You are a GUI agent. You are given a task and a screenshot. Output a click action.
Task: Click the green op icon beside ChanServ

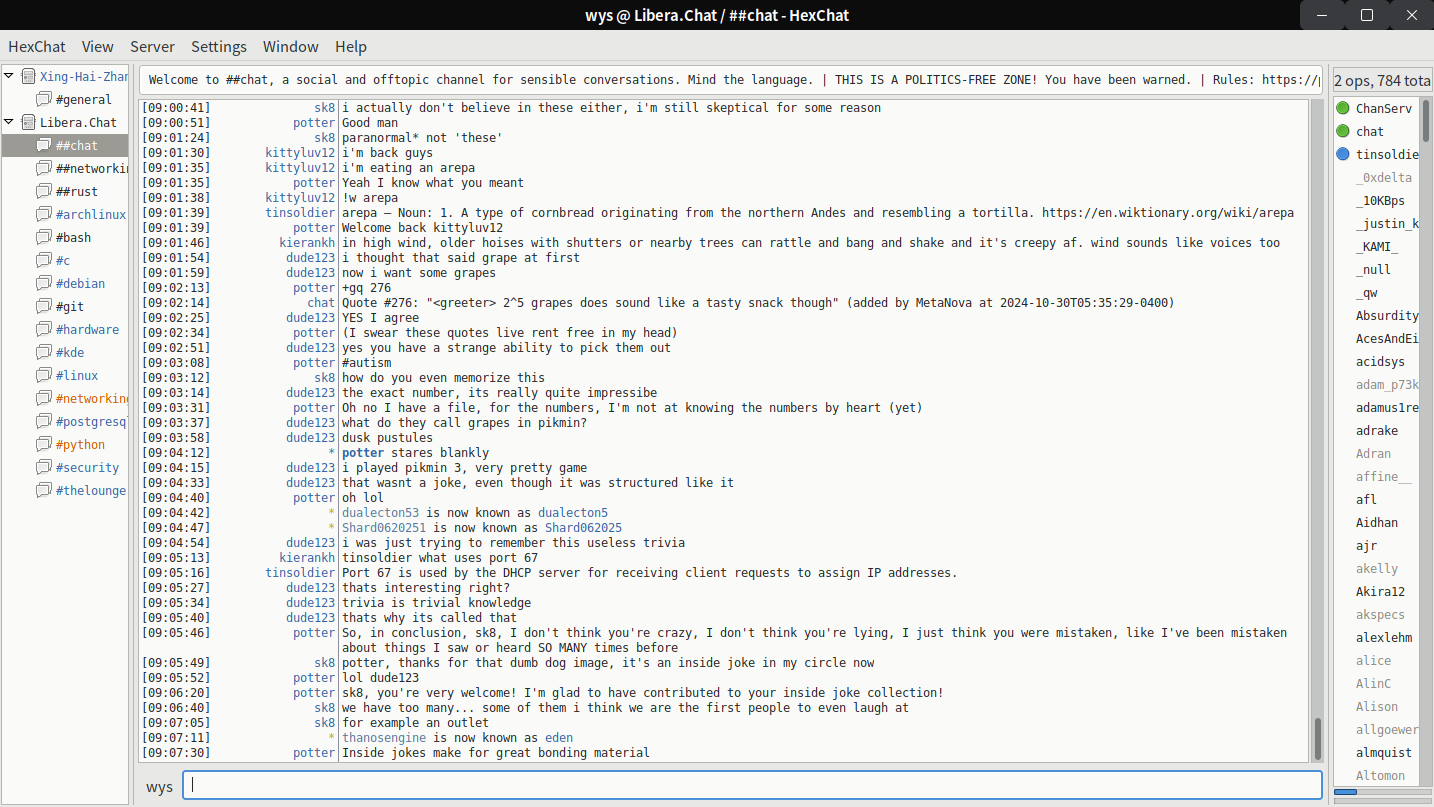coord(1343,108)
